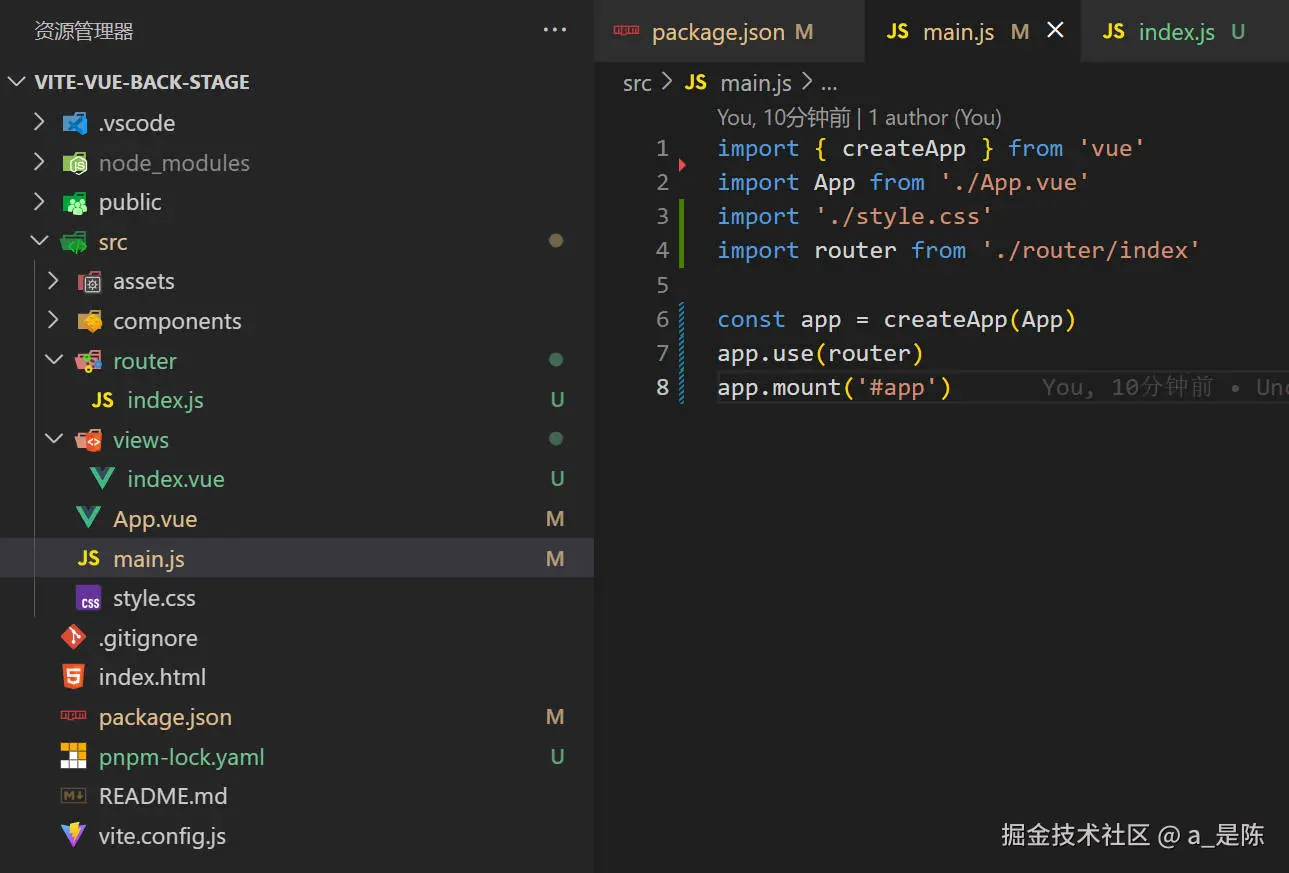Collapse the router folder
Viewport: 1289px width, 873px height.
[54, 360]
